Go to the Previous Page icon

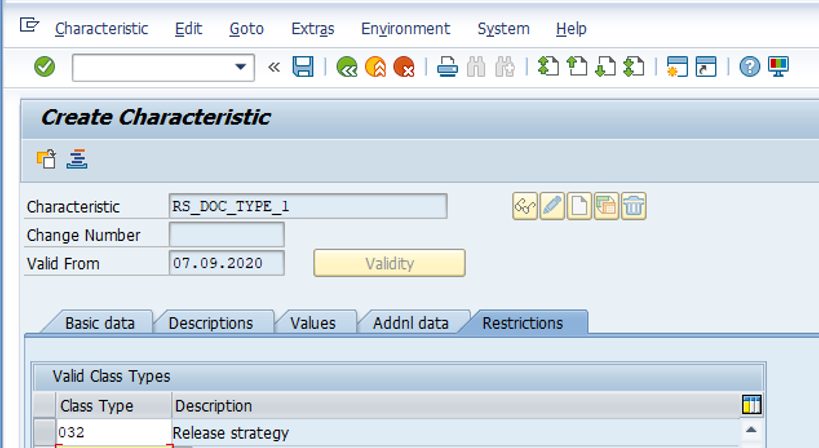(x=577, y=67)
